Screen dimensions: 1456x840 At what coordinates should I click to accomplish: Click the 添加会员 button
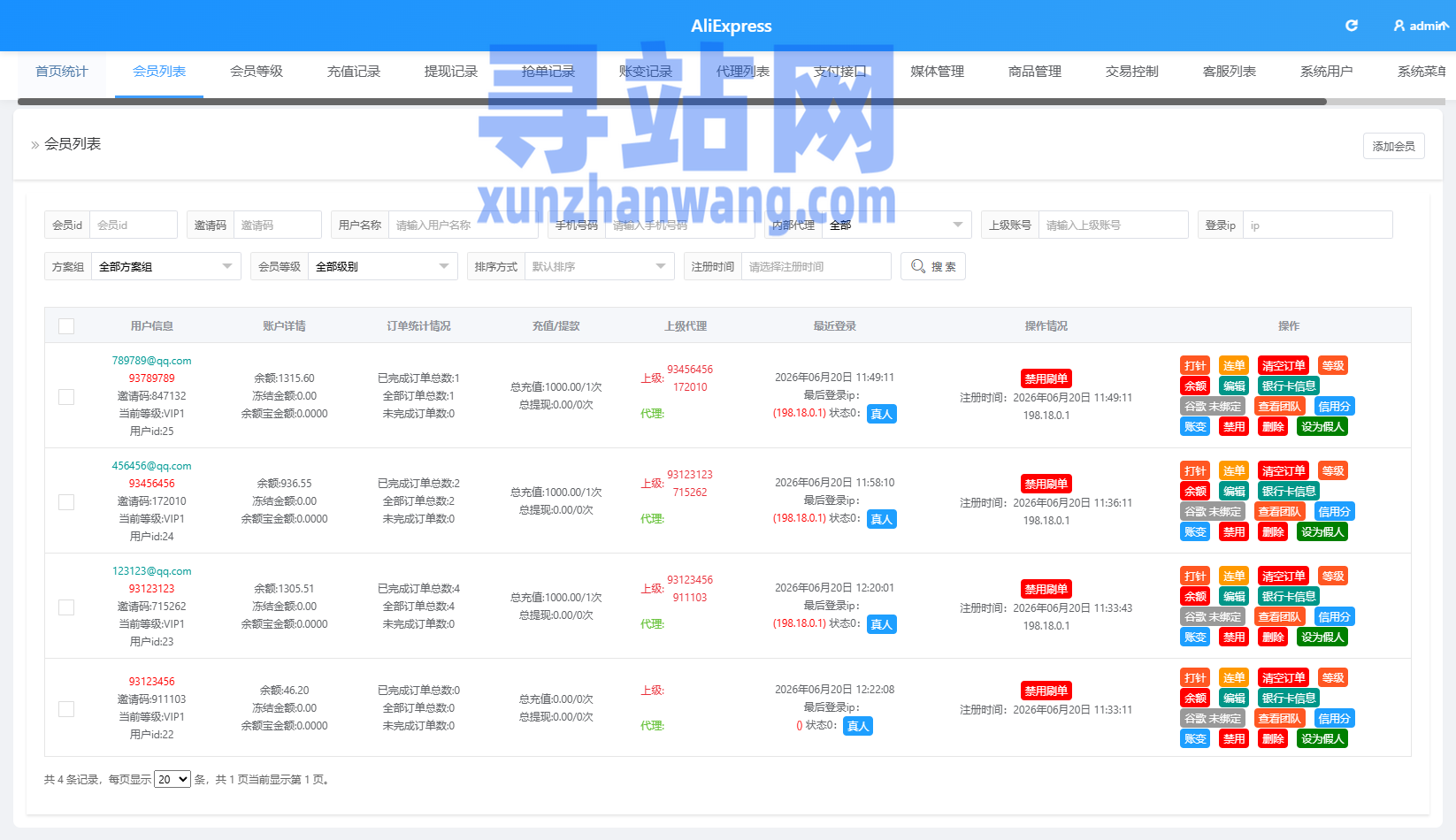point(1394,146)
